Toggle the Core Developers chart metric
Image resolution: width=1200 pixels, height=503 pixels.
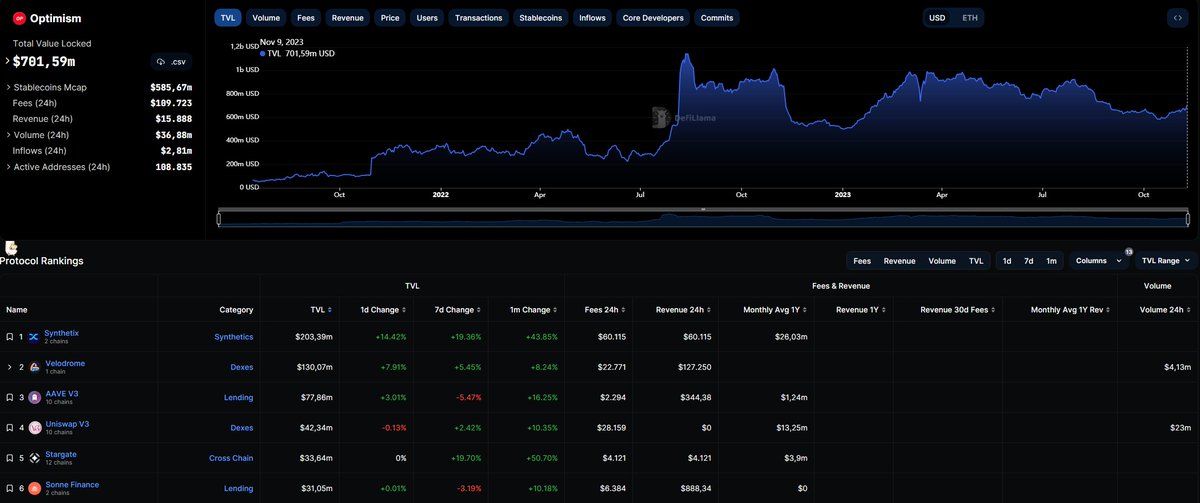[653, 18]
